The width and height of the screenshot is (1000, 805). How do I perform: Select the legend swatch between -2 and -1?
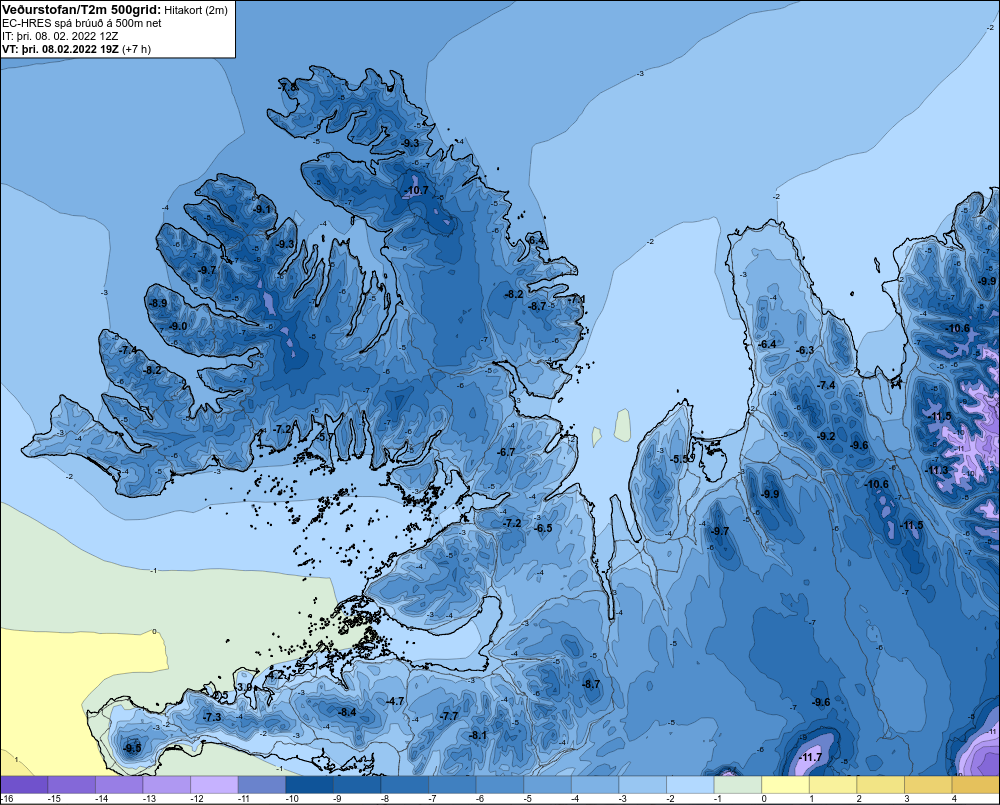coord(690,785)
